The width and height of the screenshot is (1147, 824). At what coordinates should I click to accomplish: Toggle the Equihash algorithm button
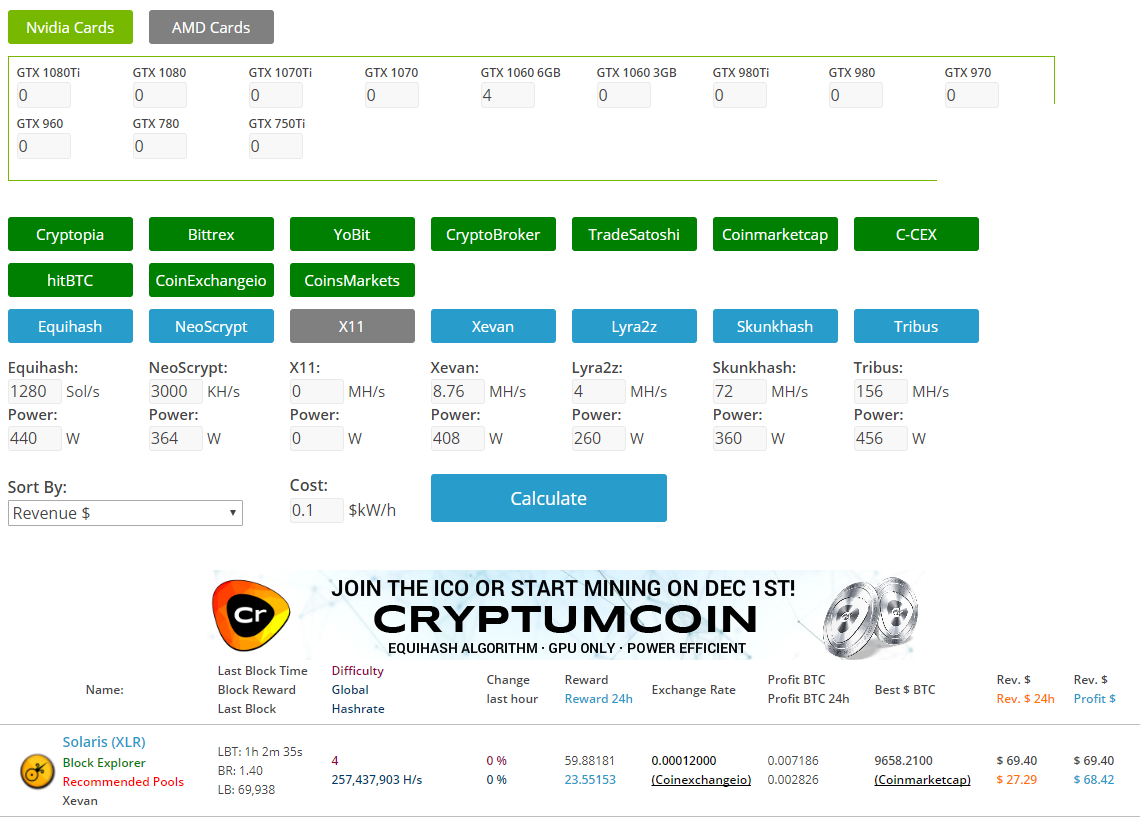(70, 326)
